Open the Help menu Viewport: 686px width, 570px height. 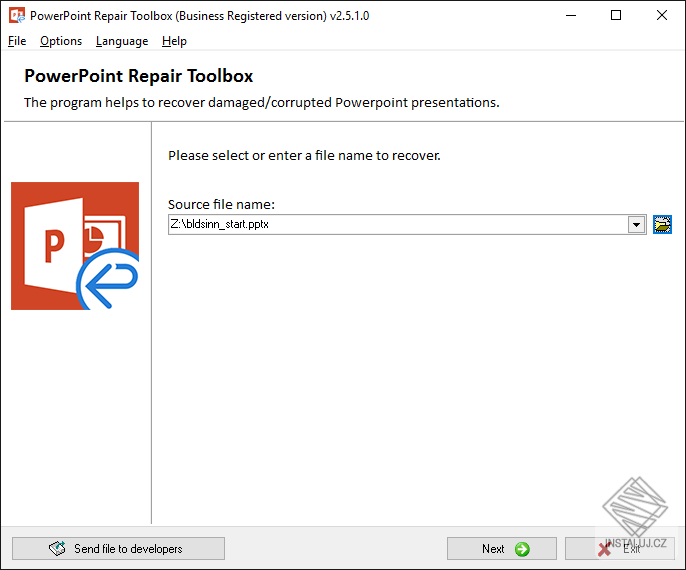pyautogui.click(x=174, y=41)
